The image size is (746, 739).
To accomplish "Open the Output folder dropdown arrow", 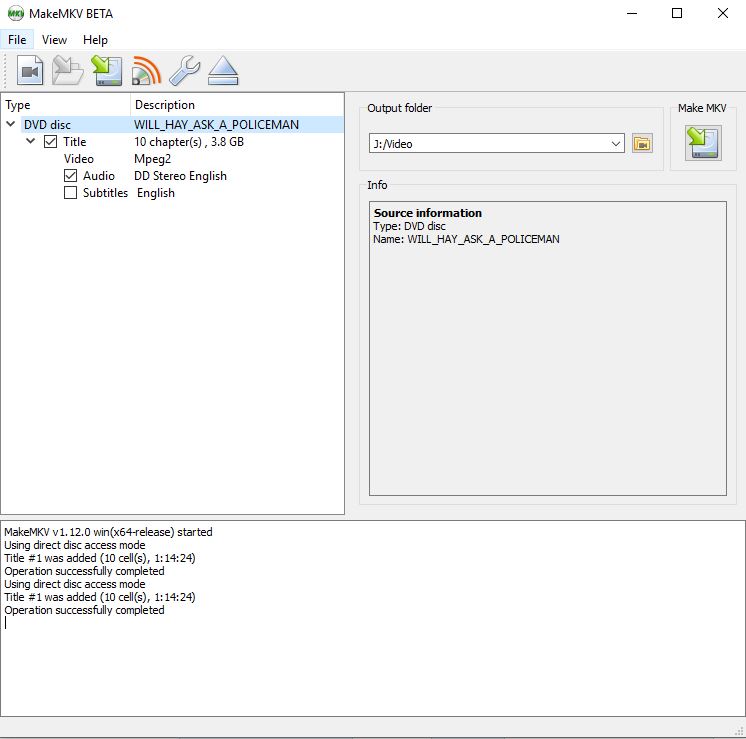I will click(x=616, y=144).
